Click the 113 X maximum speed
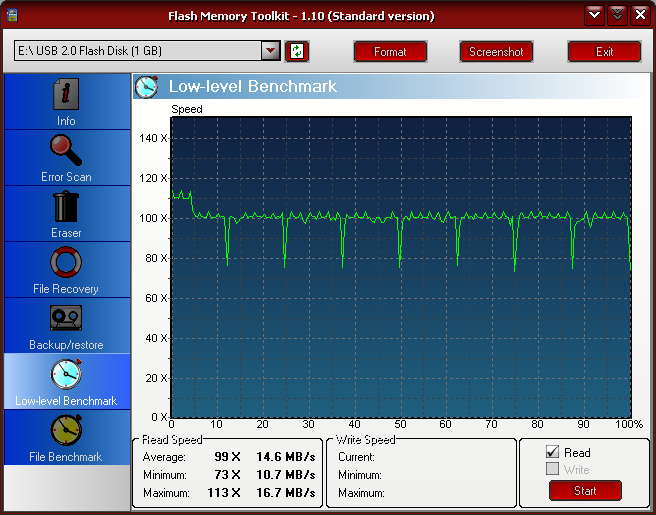 [x=224, y=493]
